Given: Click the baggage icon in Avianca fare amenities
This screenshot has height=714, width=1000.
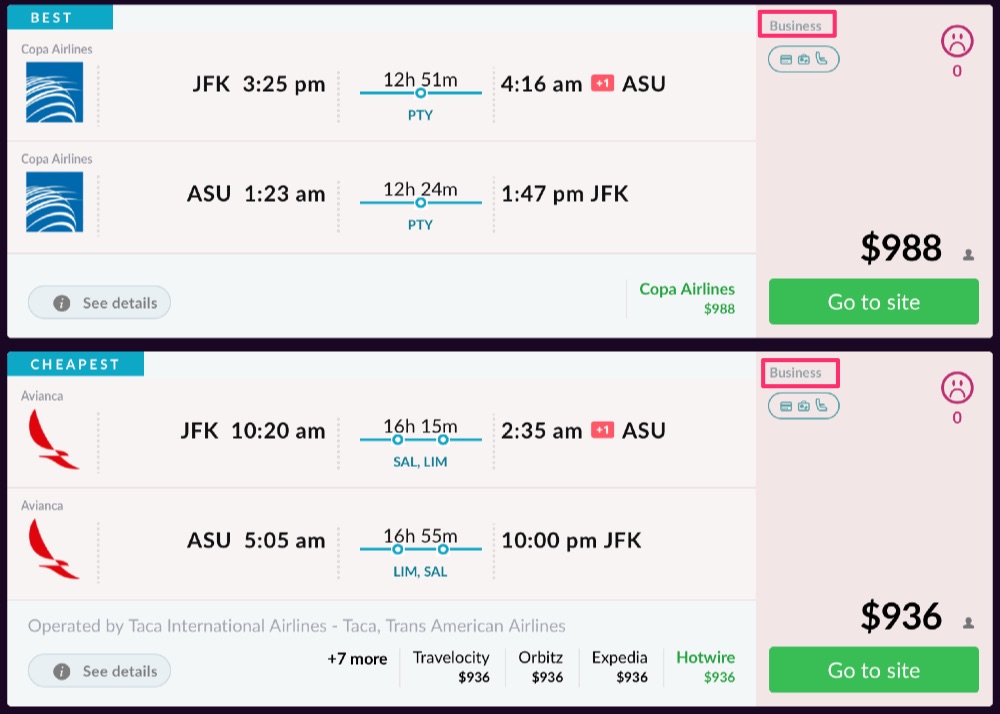Looking at the screenshot, I should (803, 406).
